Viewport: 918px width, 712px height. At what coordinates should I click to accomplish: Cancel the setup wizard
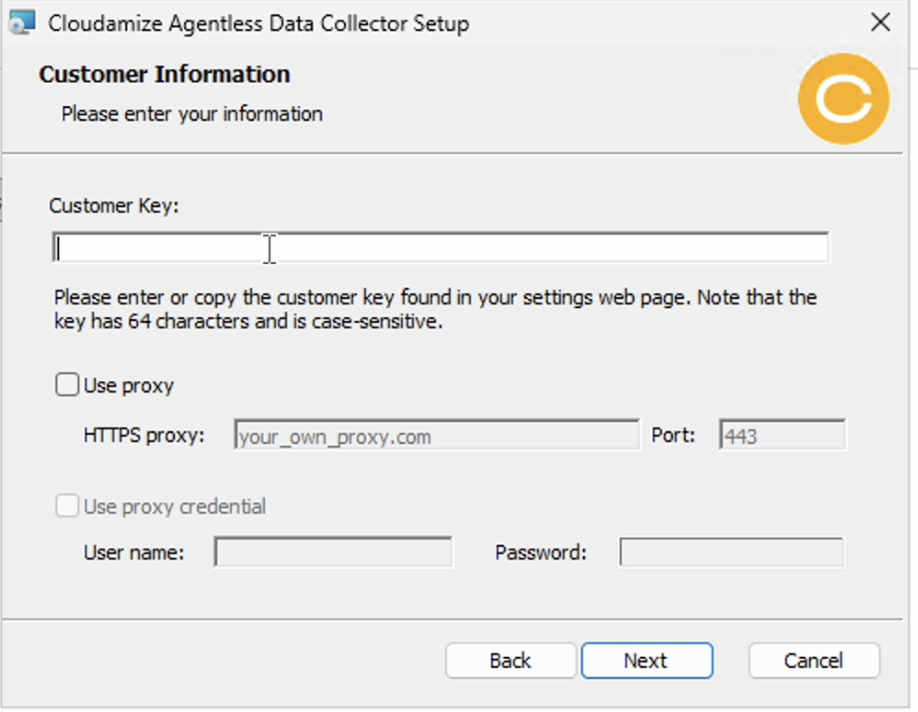tap(814, 660)
